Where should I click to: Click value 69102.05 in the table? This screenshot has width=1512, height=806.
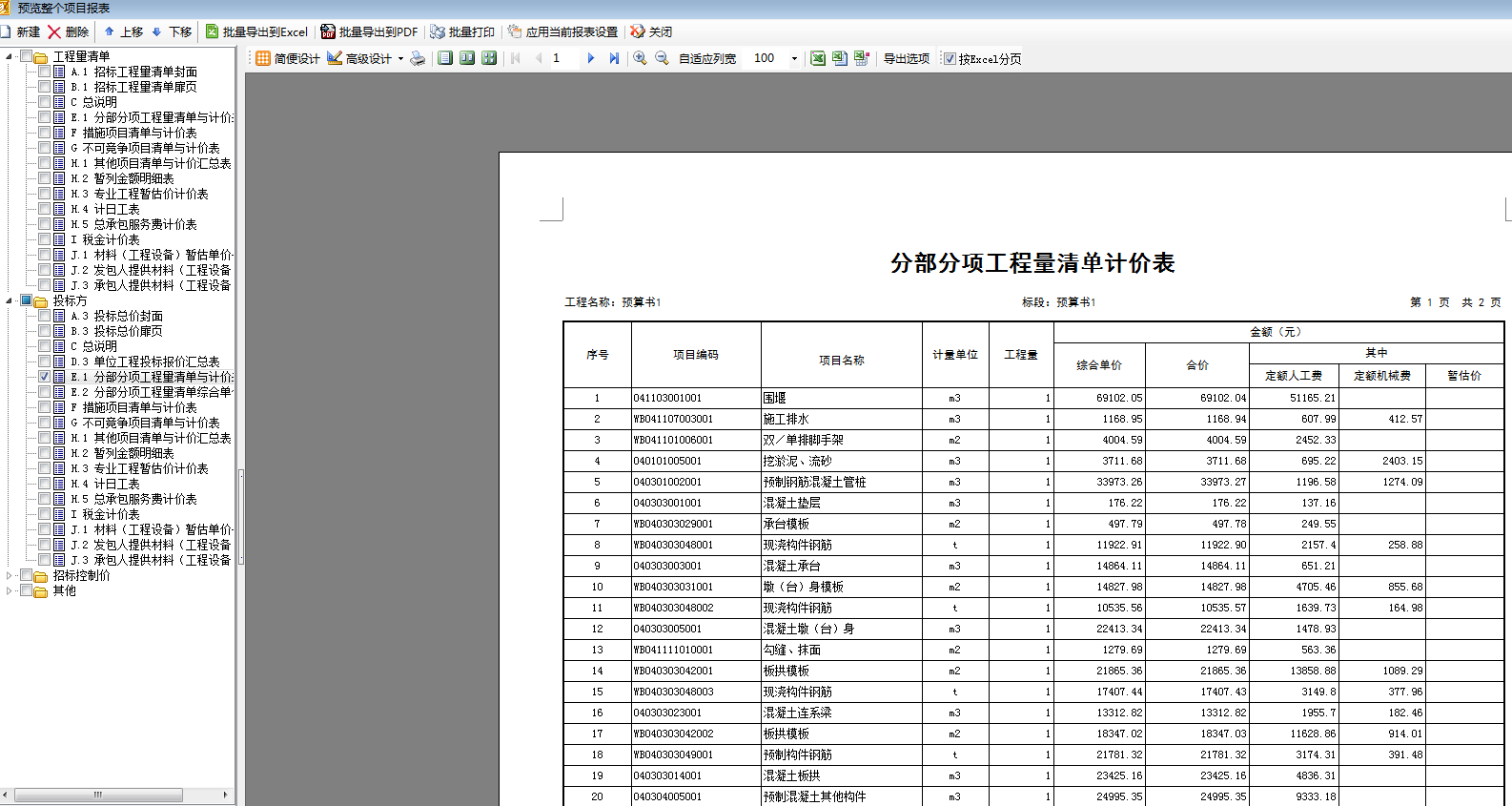1119,398
